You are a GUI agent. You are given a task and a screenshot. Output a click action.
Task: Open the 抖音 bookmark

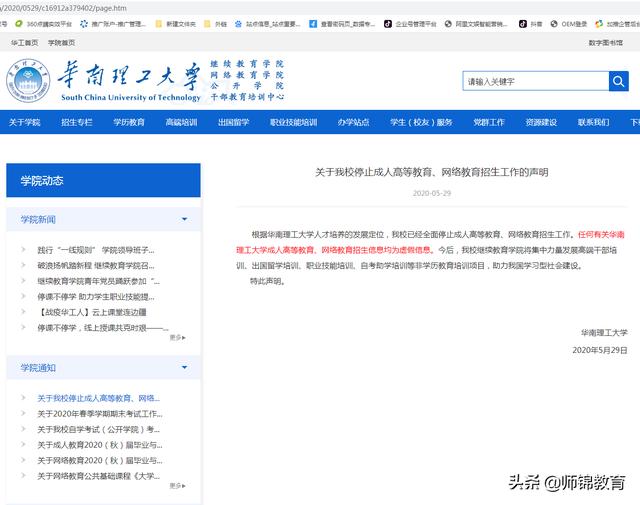pos(530,24)
